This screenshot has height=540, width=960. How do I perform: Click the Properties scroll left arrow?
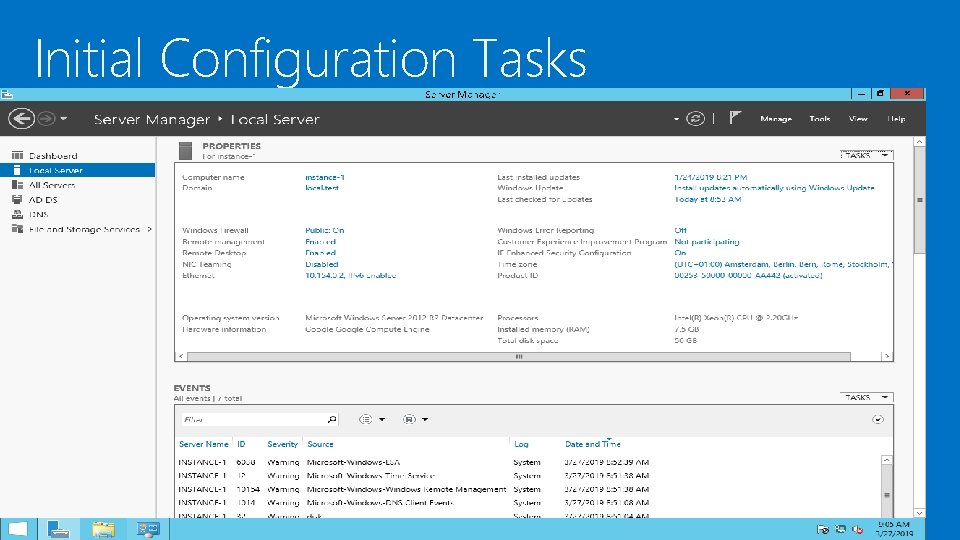click(x=181, y=356)
